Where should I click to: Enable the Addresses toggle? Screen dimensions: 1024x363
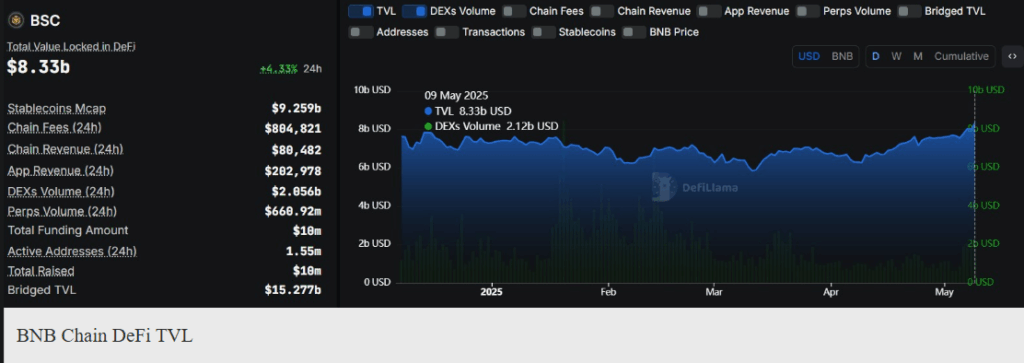360,32
